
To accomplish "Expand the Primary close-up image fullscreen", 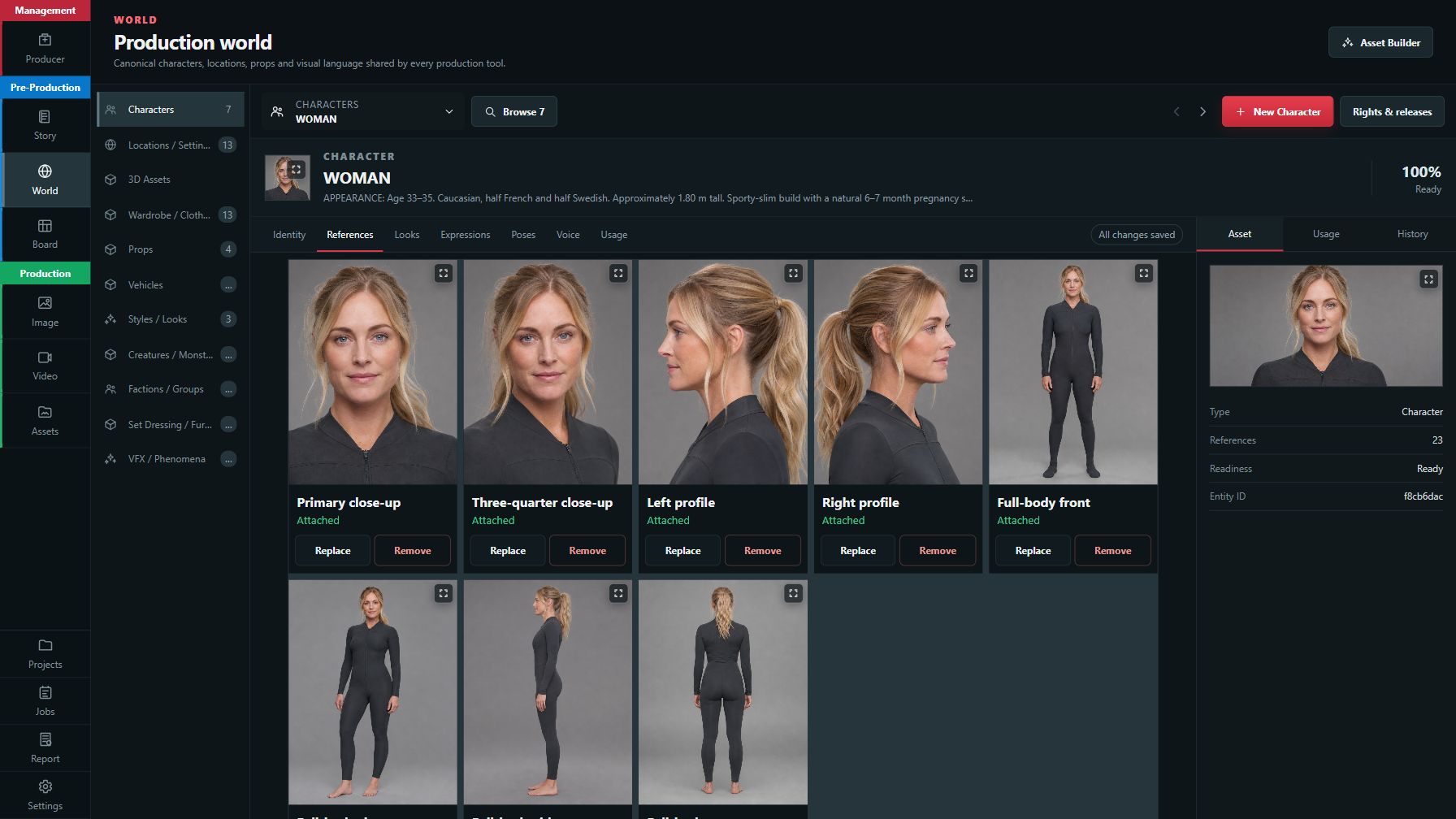I will 444,274.
